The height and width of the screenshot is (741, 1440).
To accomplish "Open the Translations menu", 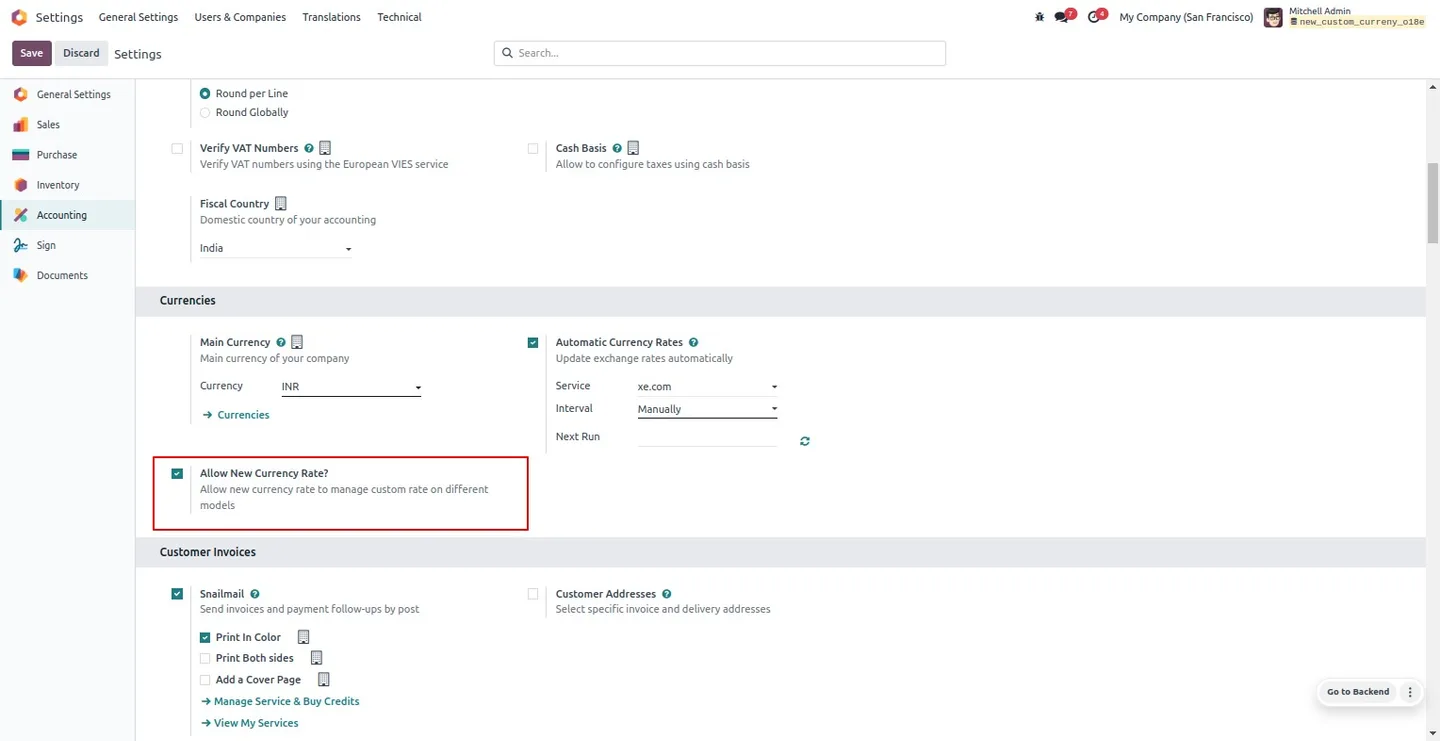I will (332, 17).
